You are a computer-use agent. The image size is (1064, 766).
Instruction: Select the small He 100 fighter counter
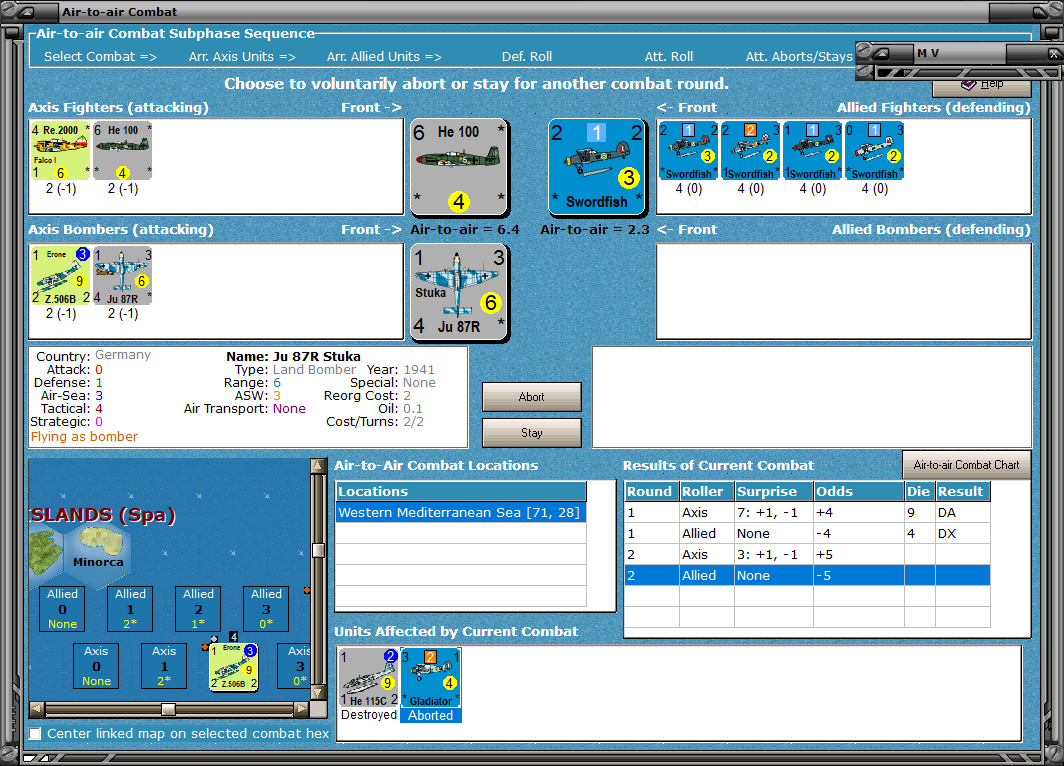[123, 151]
